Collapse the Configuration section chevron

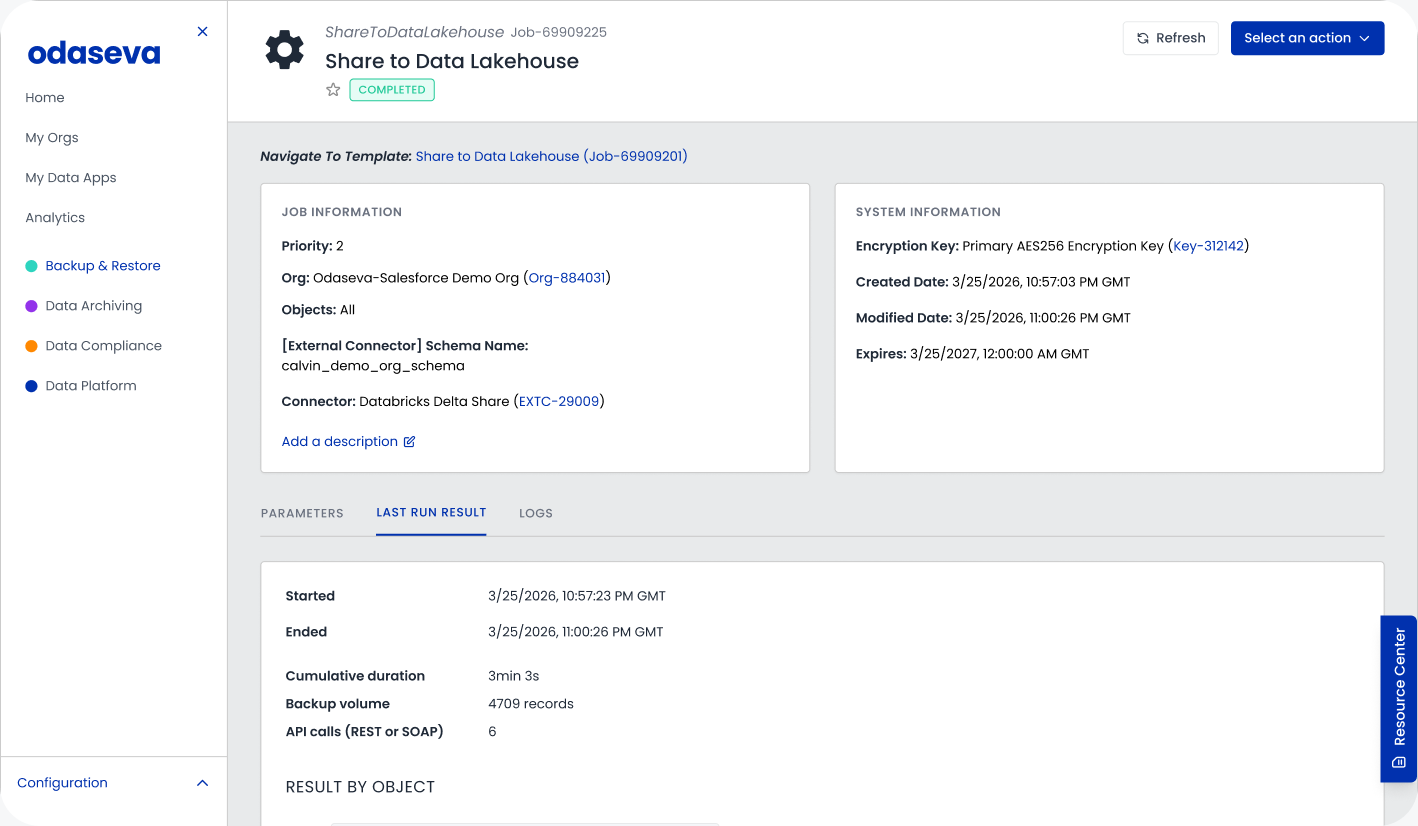pyautogui.click(x=203, y=783)
